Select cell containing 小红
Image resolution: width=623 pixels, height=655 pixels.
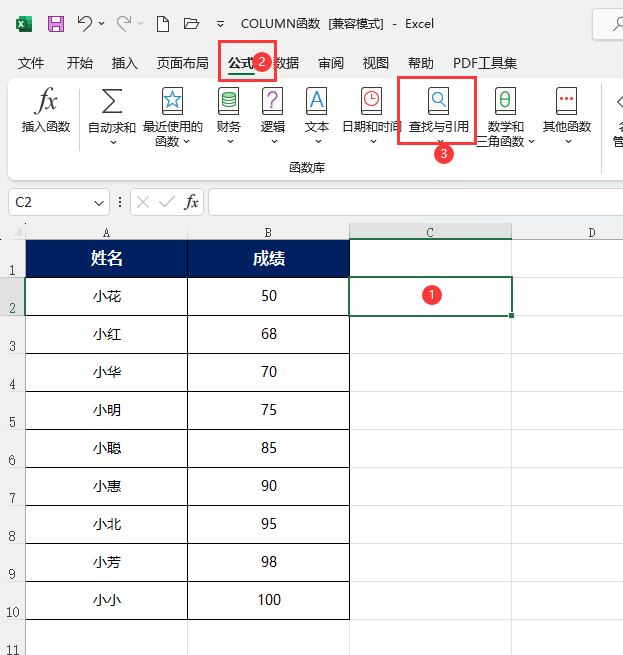107,335
